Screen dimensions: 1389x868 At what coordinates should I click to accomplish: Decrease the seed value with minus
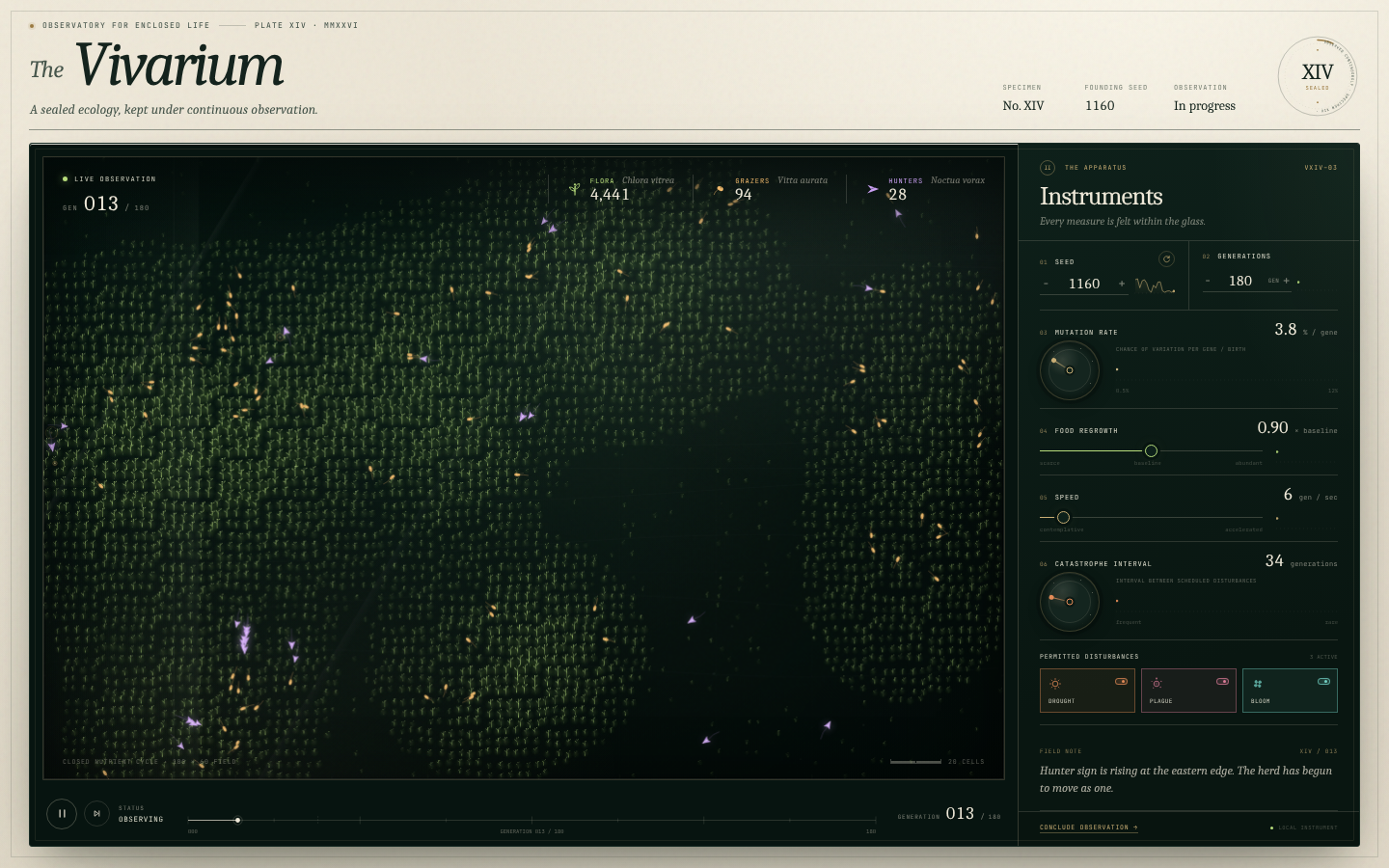(x=1047, y=284)
